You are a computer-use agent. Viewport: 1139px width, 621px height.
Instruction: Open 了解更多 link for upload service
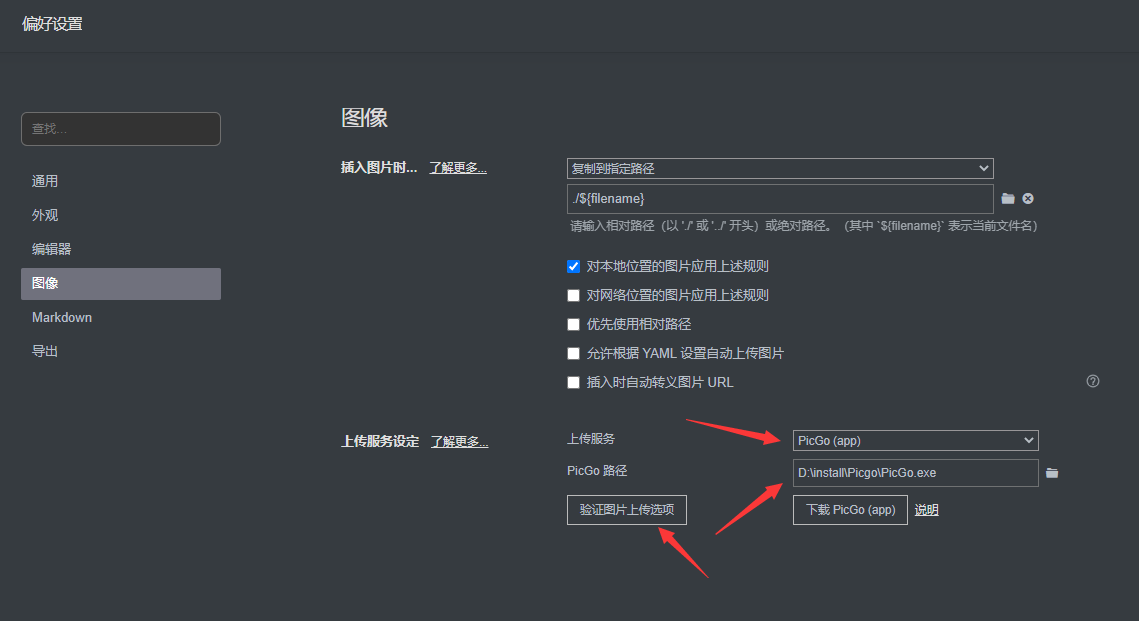(x=459, y=442)
